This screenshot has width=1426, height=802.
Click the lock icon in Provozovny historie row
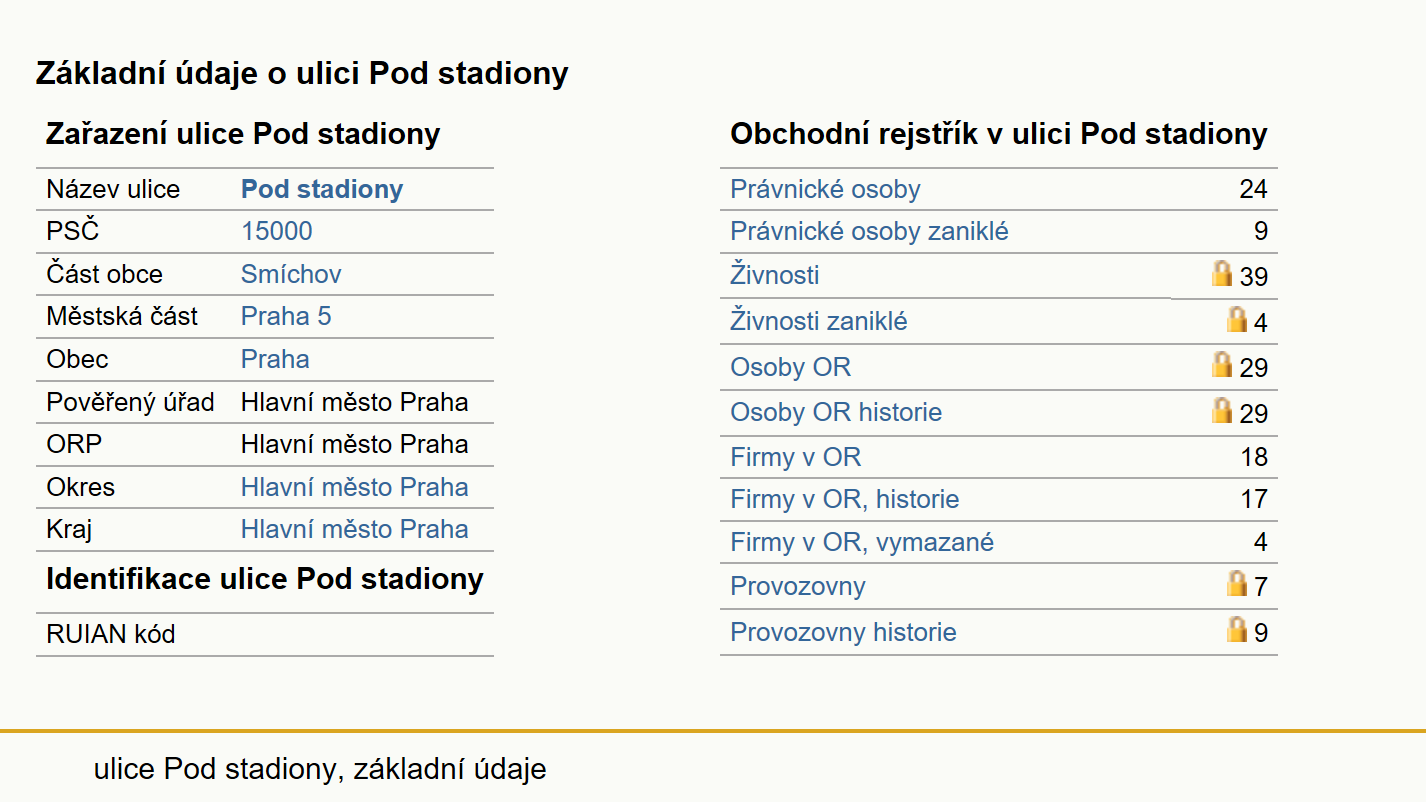(x=1237, y=630)
